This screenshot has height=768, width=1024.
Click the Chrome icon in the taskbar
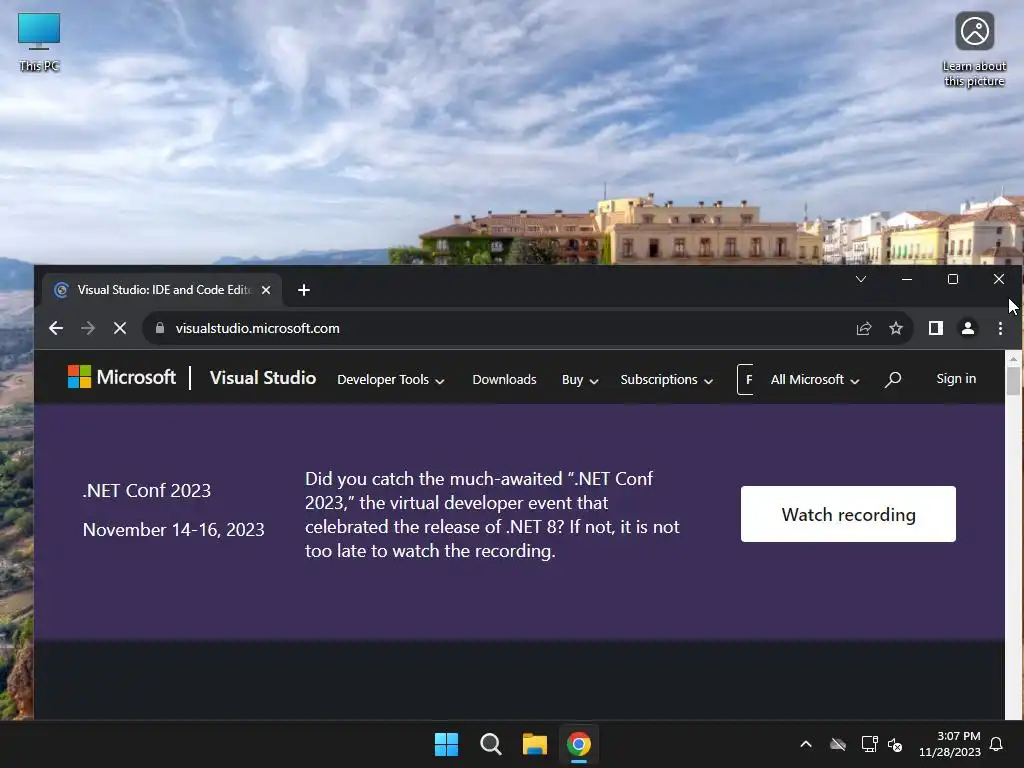579,744
